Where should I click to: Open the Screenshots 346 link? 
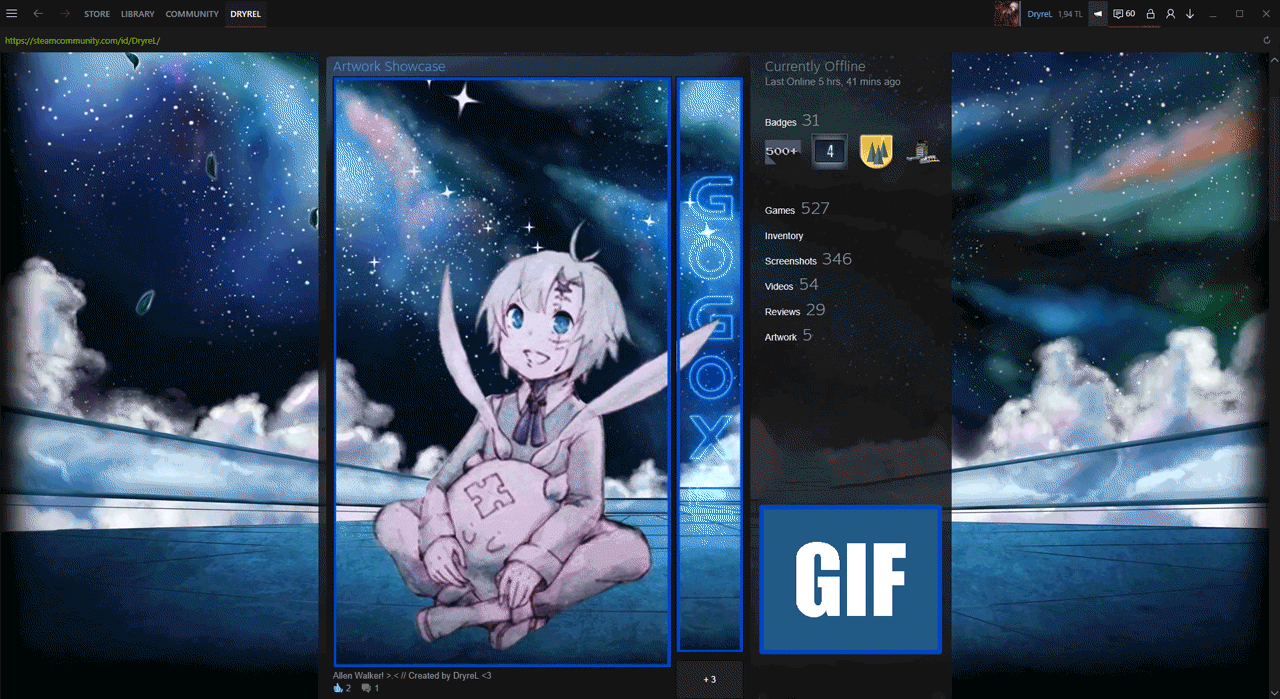[x=808, y=260]
